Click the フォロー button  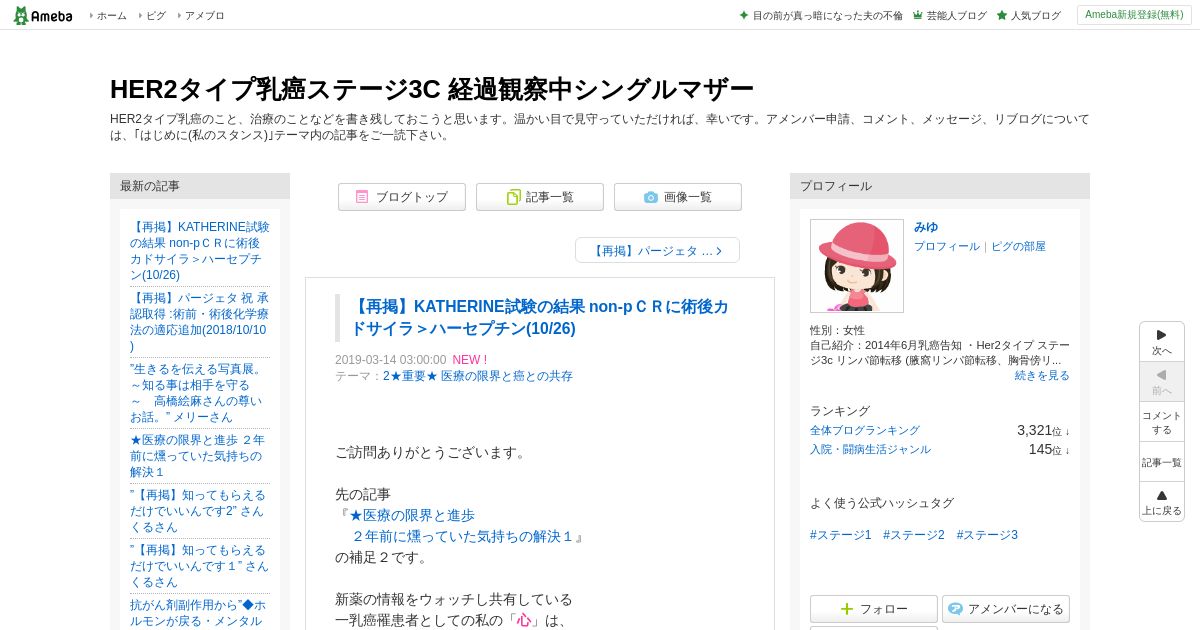tap(874, 609)
